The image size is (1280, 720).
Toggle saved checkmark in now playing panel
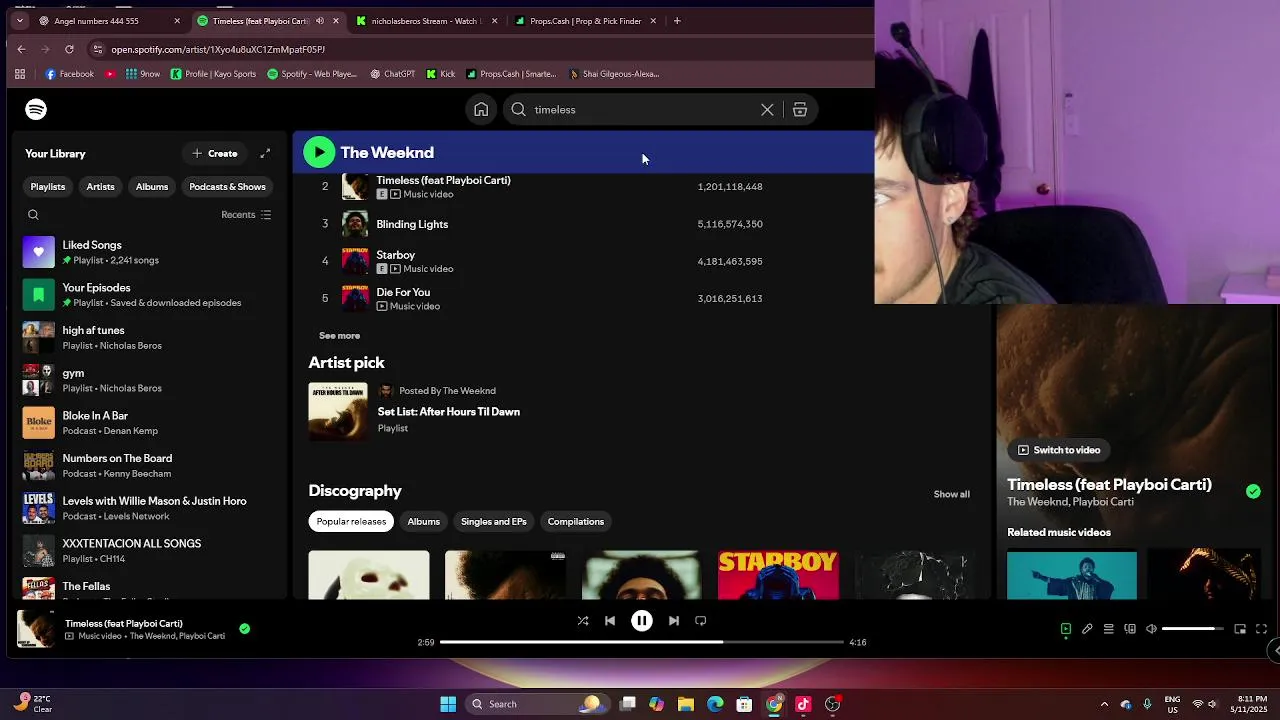(1253, 491)
